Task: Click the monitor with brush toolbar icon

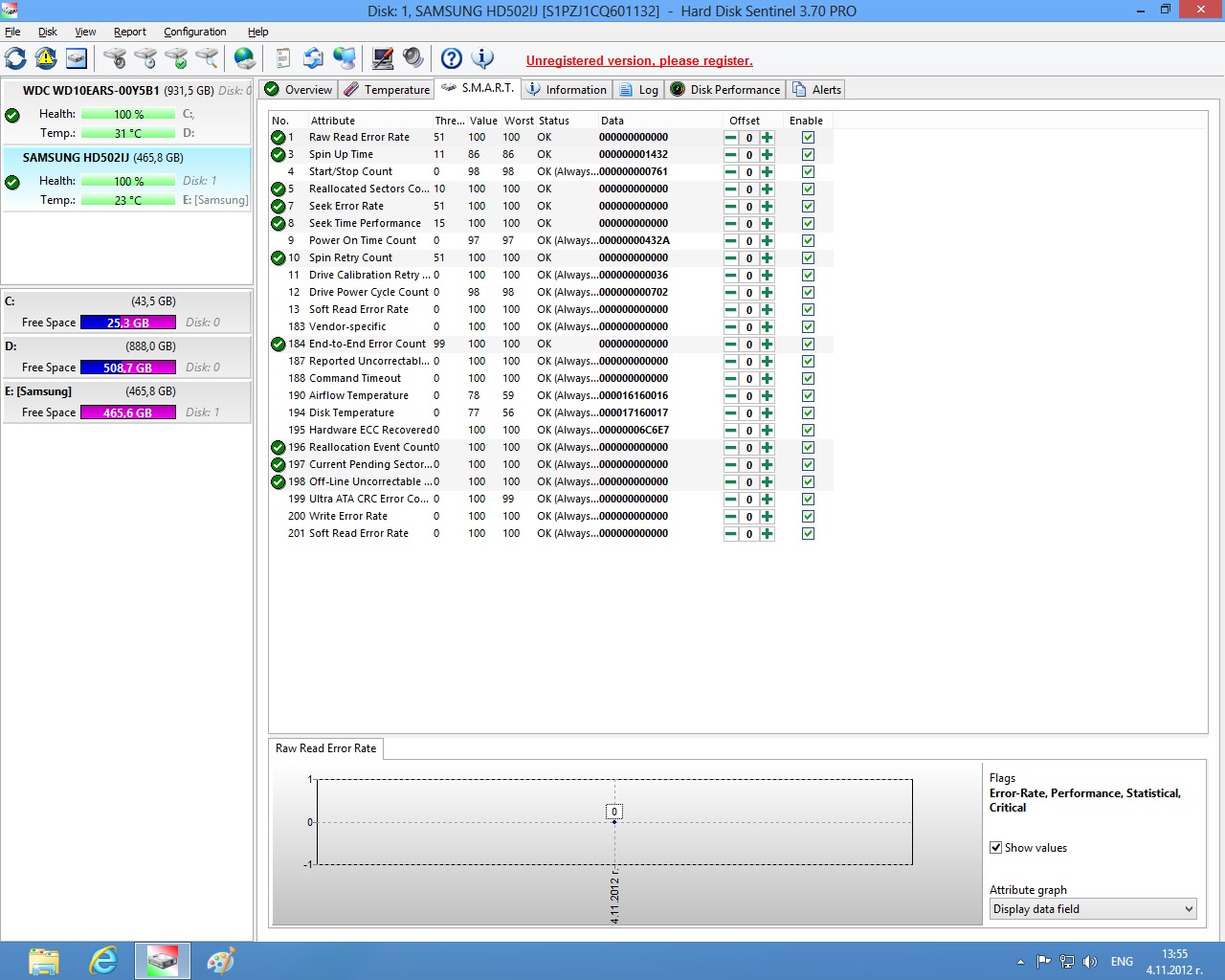Action: click(383, 59)
